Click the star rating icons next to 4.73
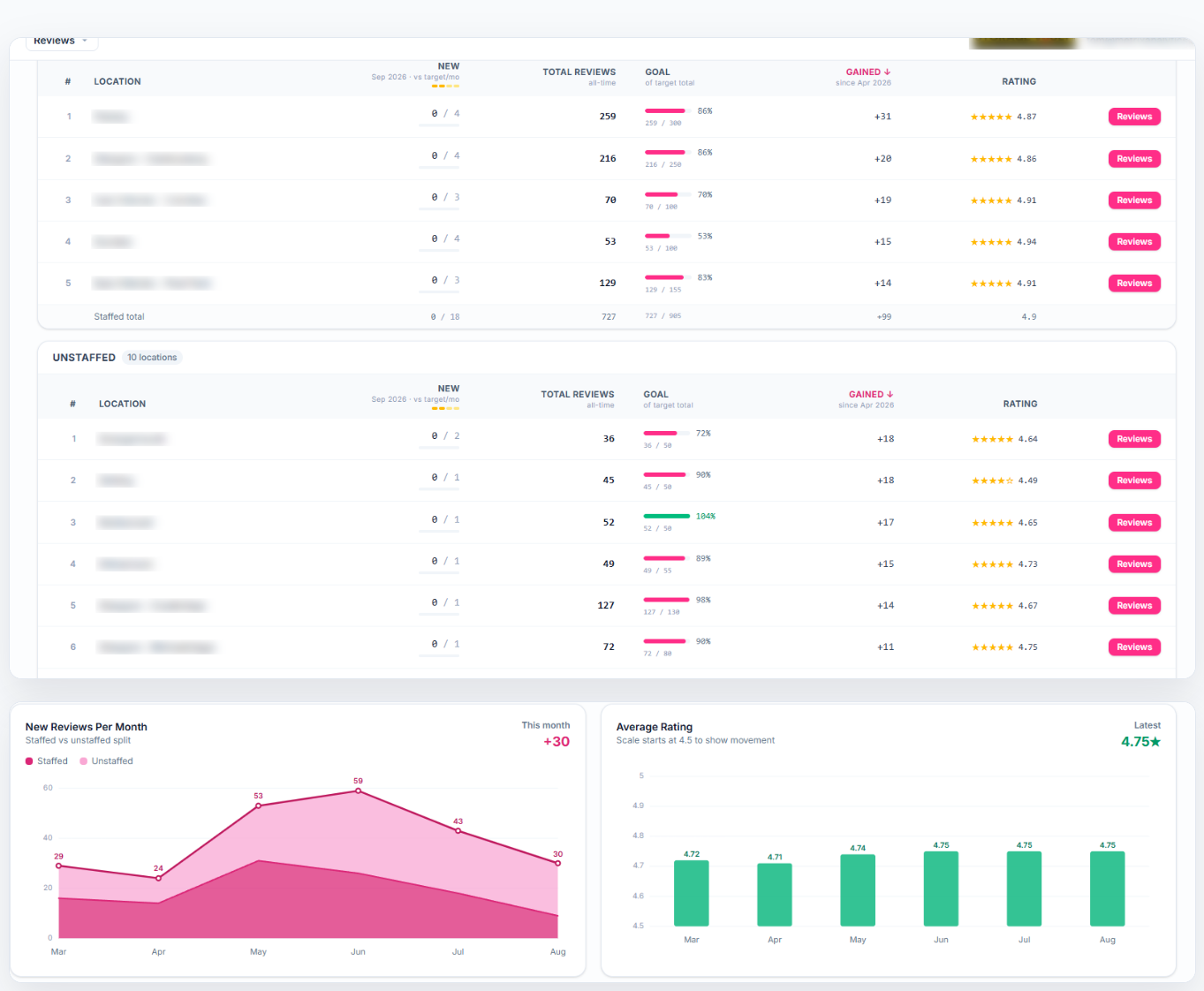Viewport: 1204px width, 991px height. coord(993,564)
